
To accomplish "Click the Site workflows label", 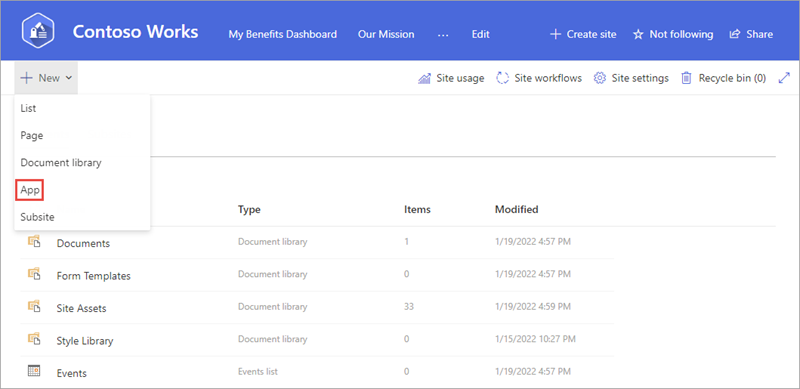I will [x=548, y=78].
